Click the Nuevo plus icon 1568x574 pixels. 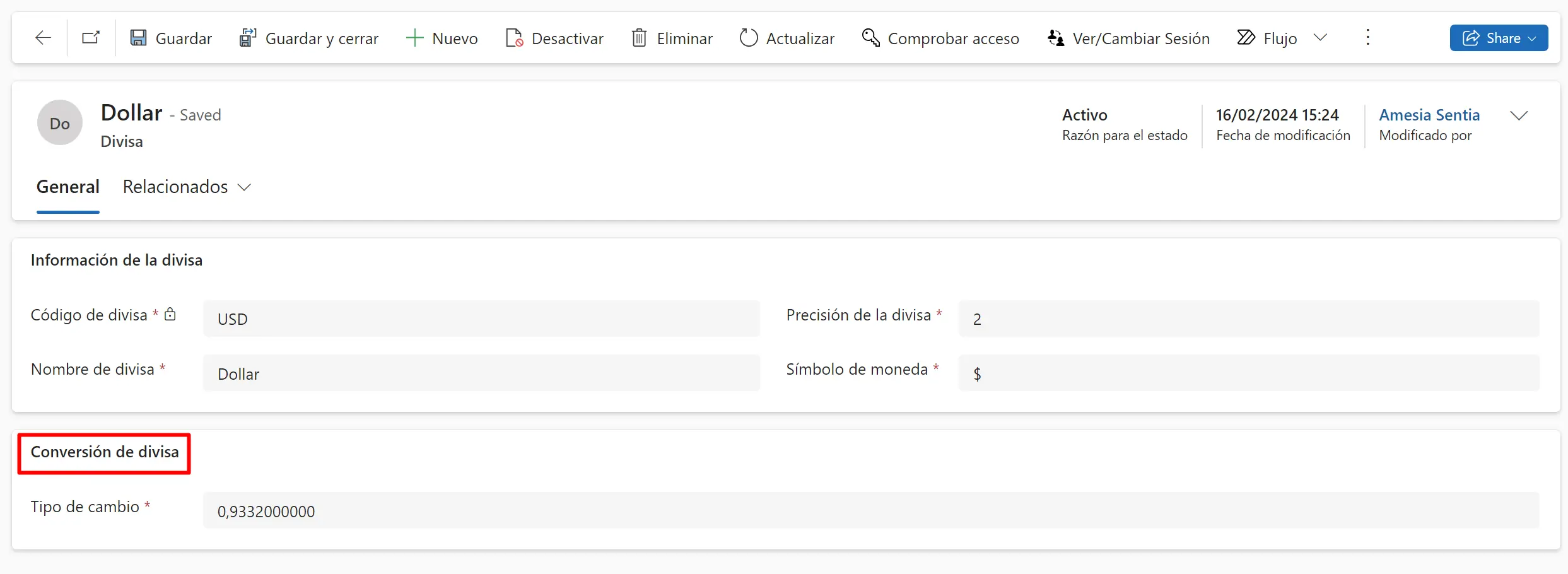click(x=414, y=38)
